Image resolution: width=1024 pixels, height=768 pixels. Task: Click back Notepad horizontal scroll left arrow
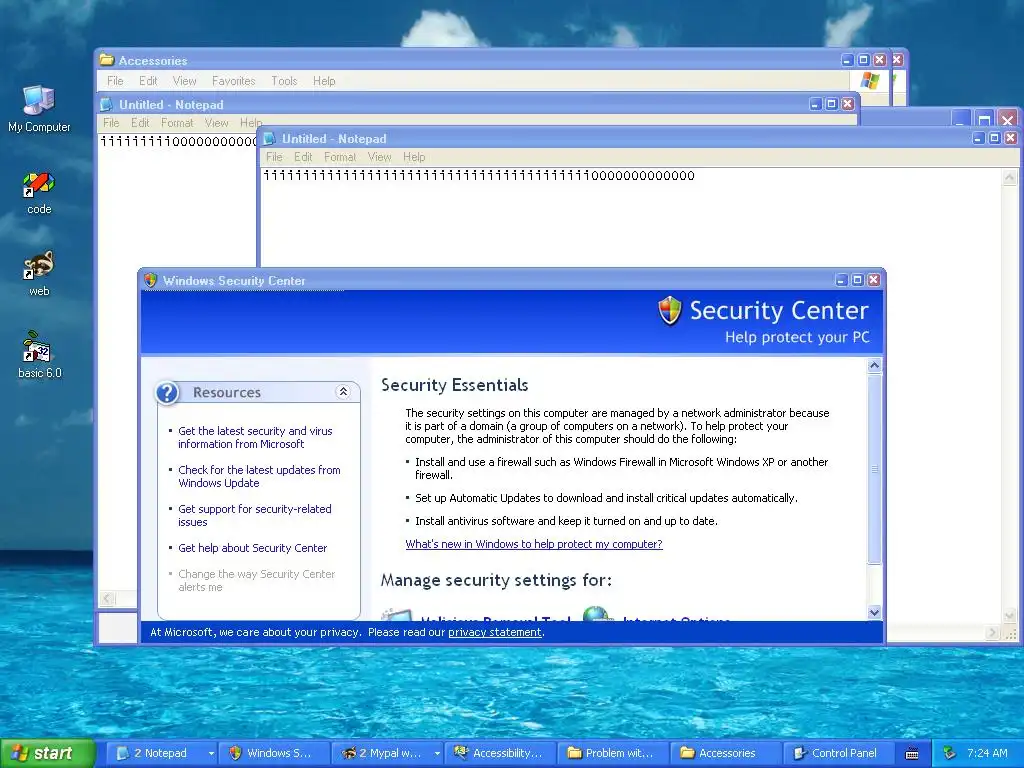[107, 598]
